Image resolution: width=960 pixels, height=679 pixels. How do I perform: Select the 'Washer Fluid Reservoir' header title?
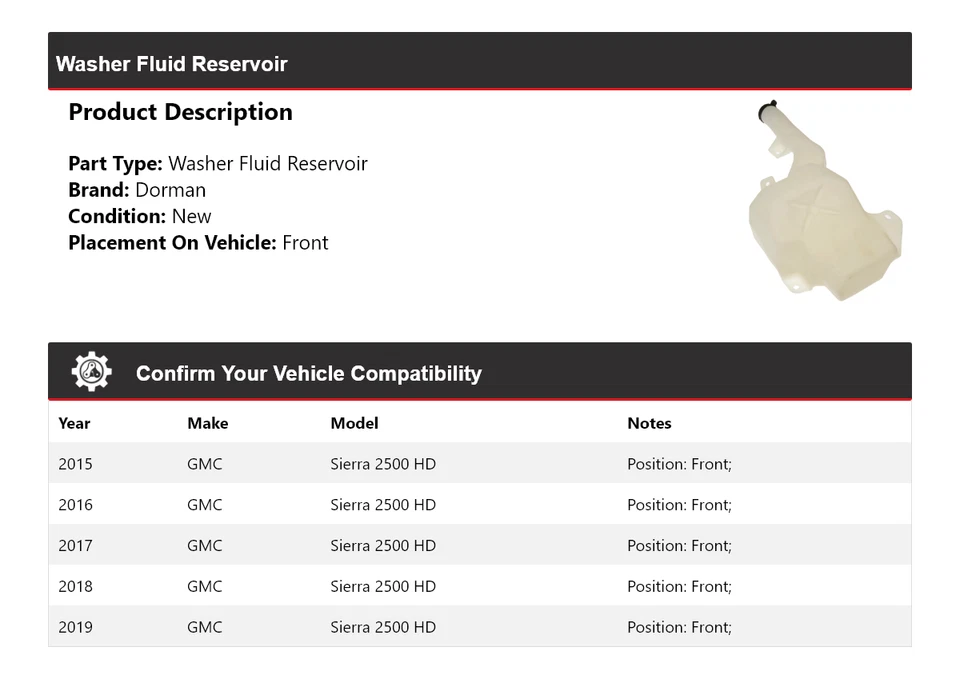171,64
